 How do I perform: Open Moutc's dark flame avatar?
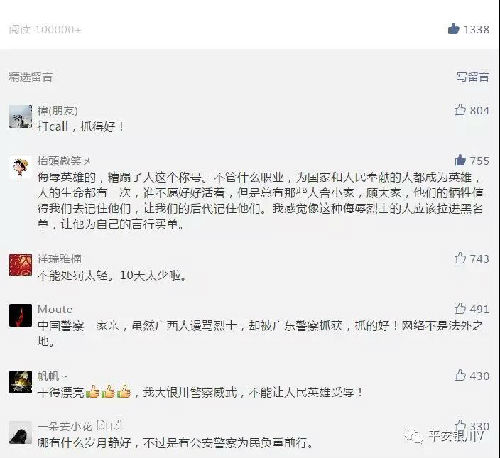click(20, 315)
